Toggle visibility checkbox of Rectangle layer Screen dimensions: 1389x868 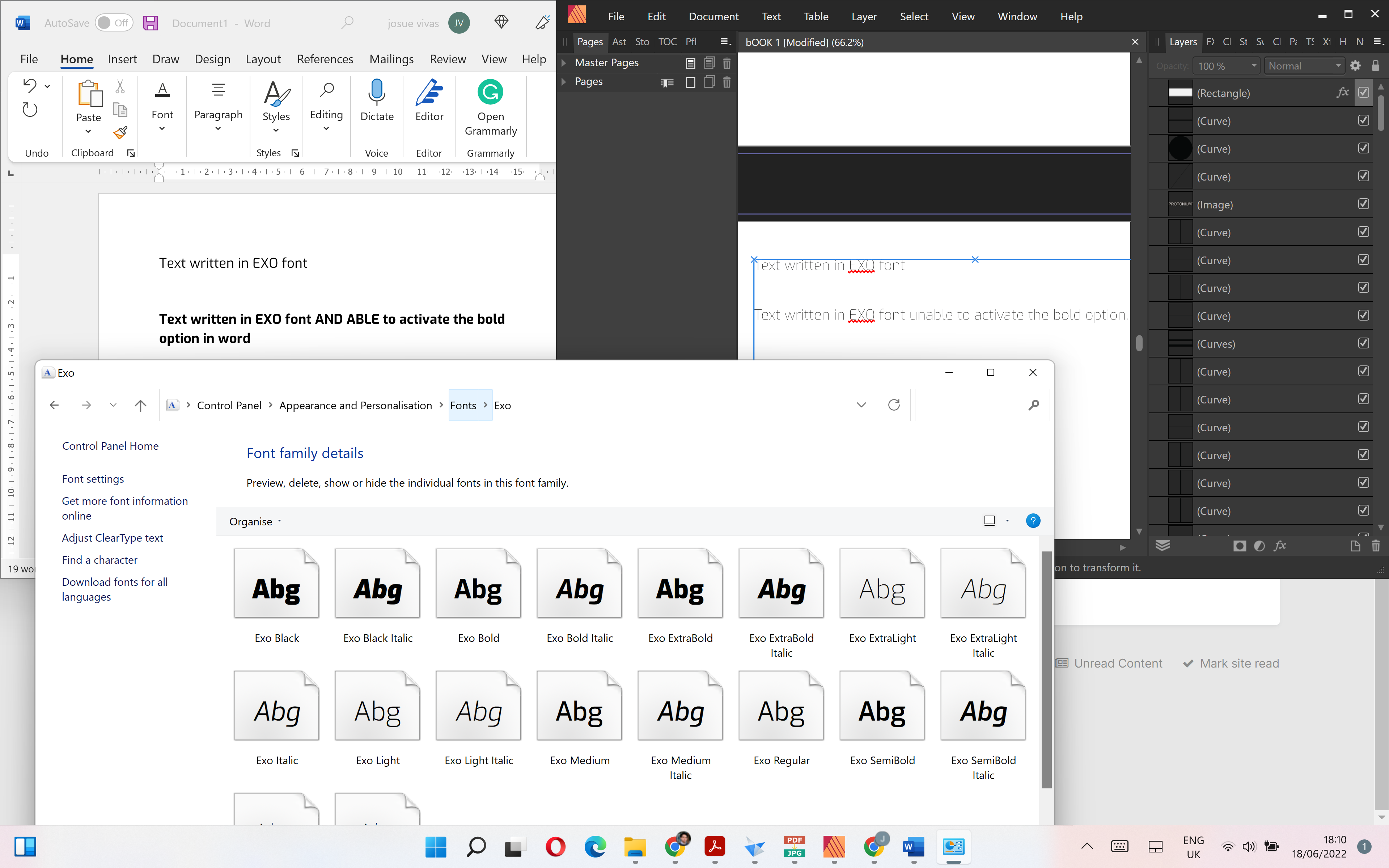(1364, 92)
